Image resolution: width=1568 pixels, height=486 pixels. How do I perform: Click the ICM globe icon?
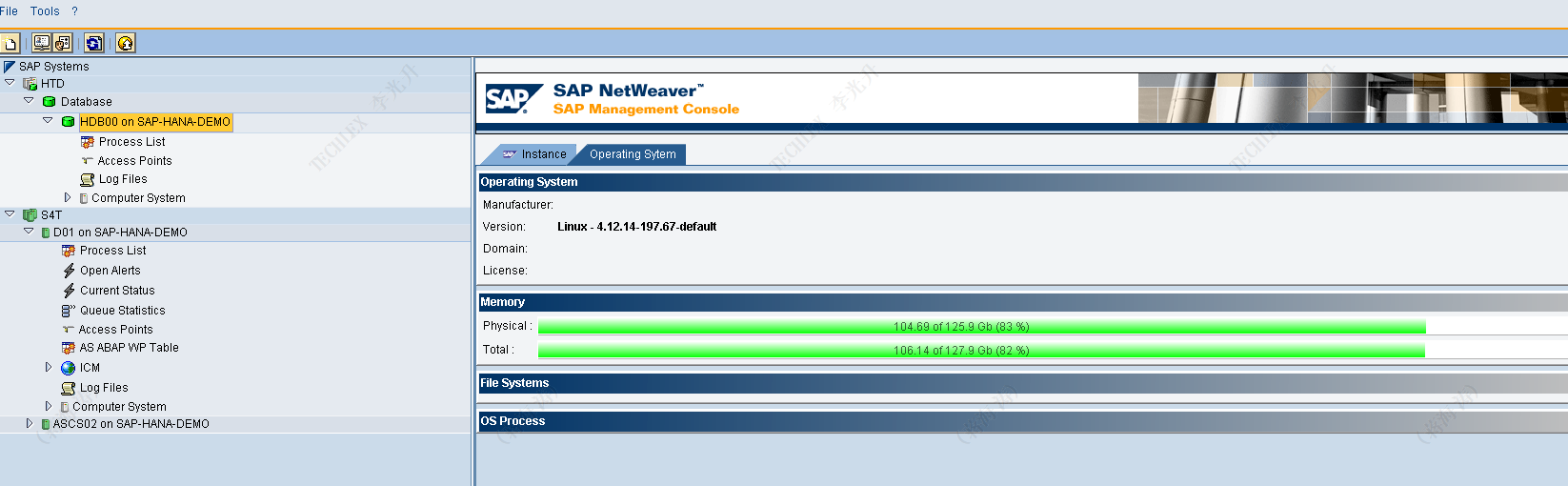68,368
